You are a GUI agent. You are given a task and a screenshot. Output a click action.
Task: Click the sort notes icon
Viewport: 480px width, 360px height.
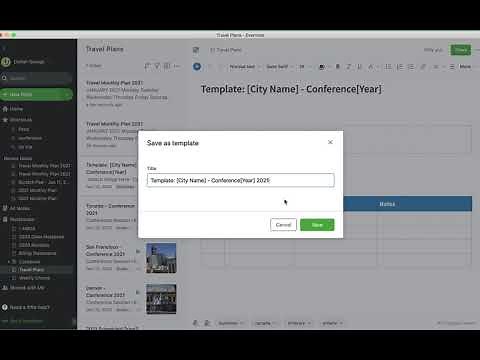pos(147,66)
